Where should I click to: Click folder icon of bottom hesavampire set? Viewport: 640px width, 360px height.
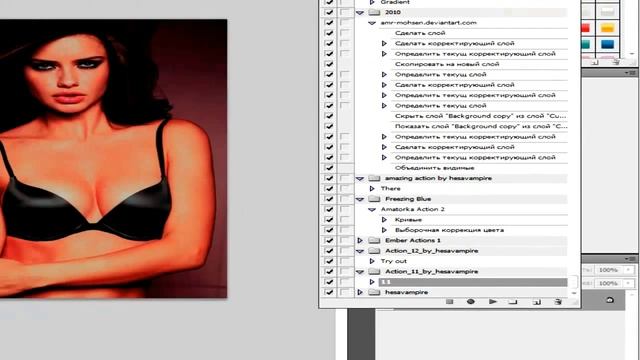coord(374,292)
